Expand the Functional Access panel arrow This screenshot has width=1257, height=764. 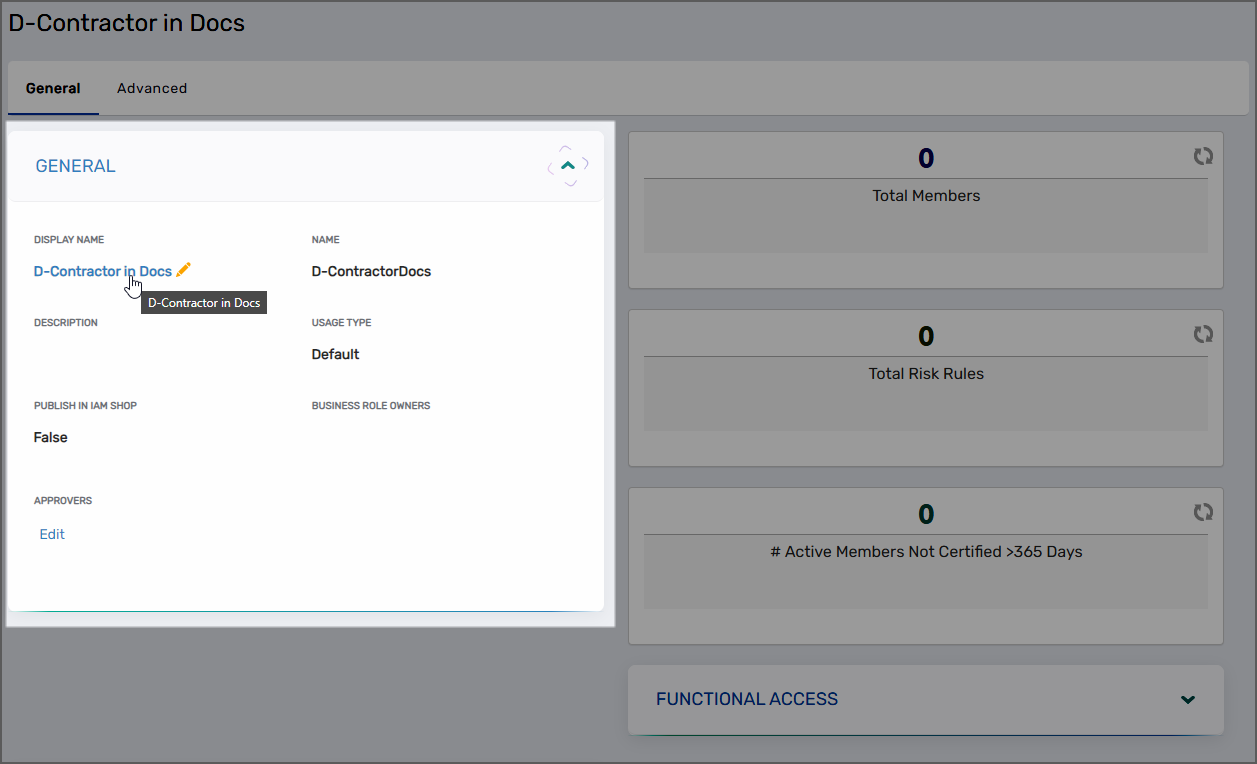[1187, 700]
